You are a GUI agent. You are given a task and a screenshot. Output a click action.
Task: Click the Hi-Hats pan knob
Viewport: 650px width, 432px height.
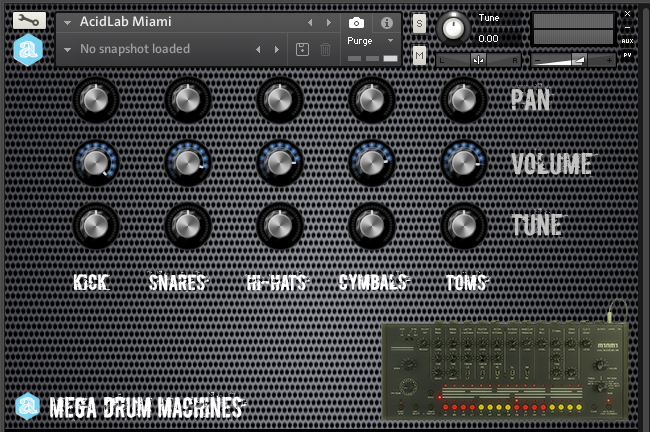280,100
